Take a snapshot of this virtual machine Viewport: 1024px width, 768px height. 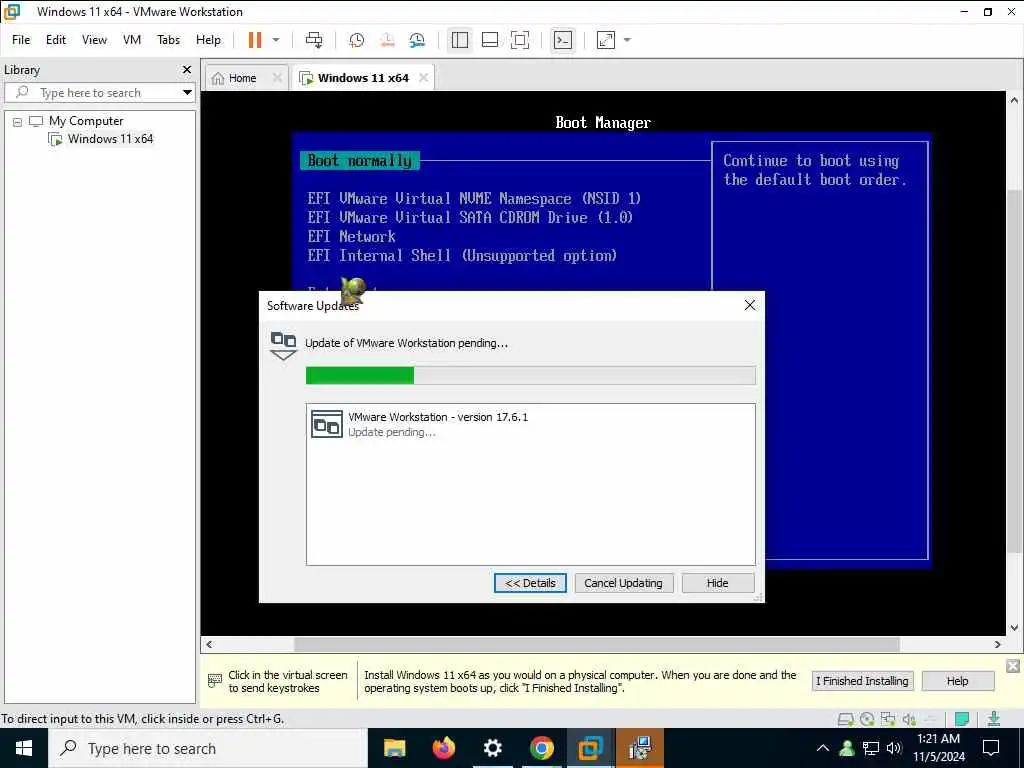(357, 40)
